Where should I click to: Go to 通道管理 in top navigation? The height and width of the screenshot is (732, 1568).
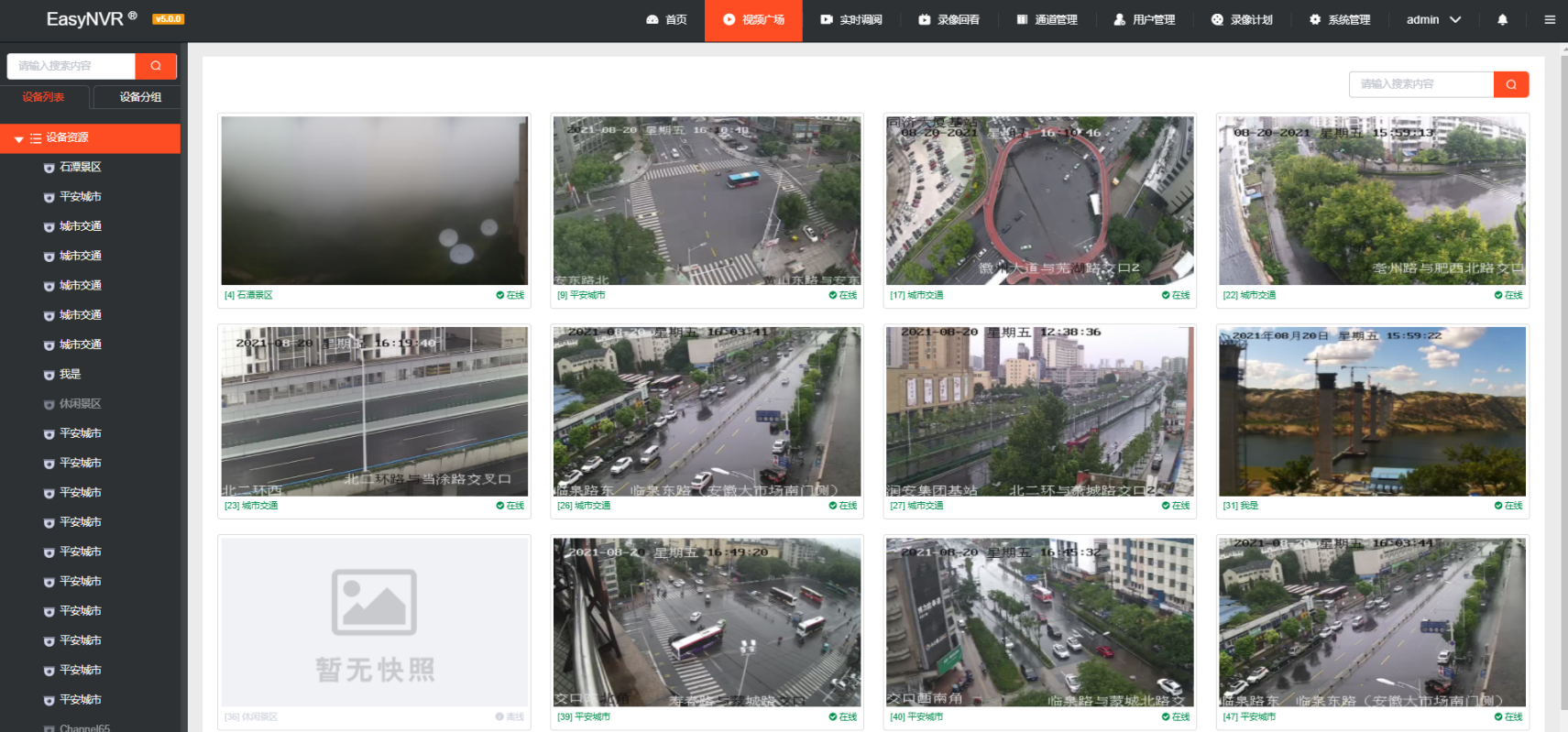1047,19
